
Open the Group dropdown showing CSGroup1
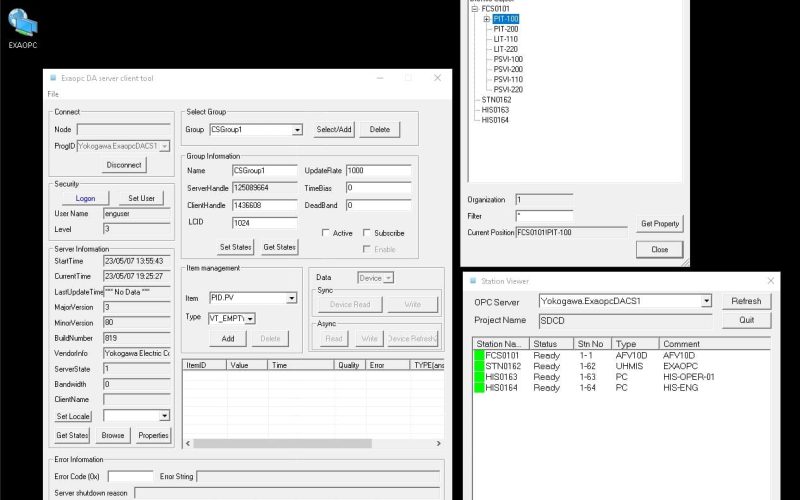[x=297, y=130]
